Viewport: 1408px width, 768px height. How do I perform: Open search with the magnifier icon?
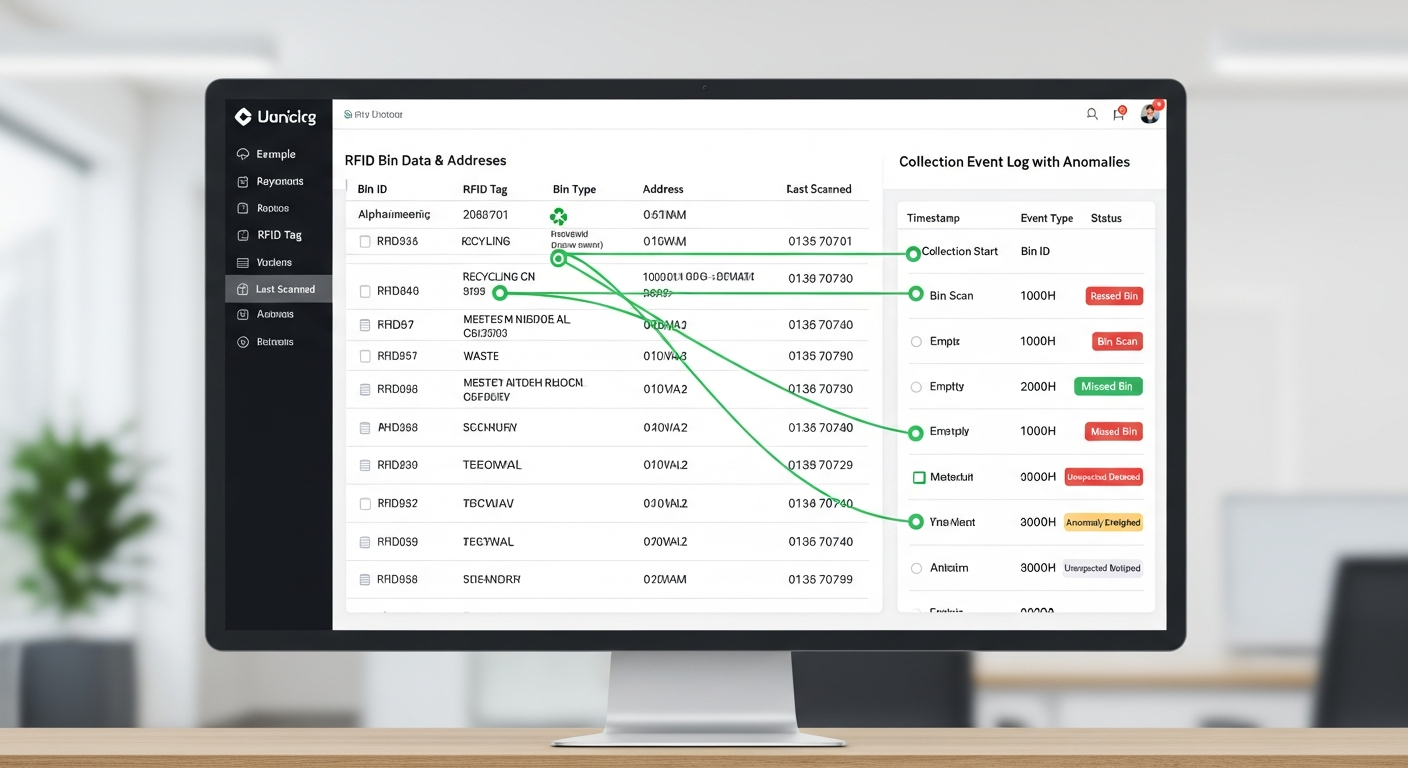click(1092, 115)
